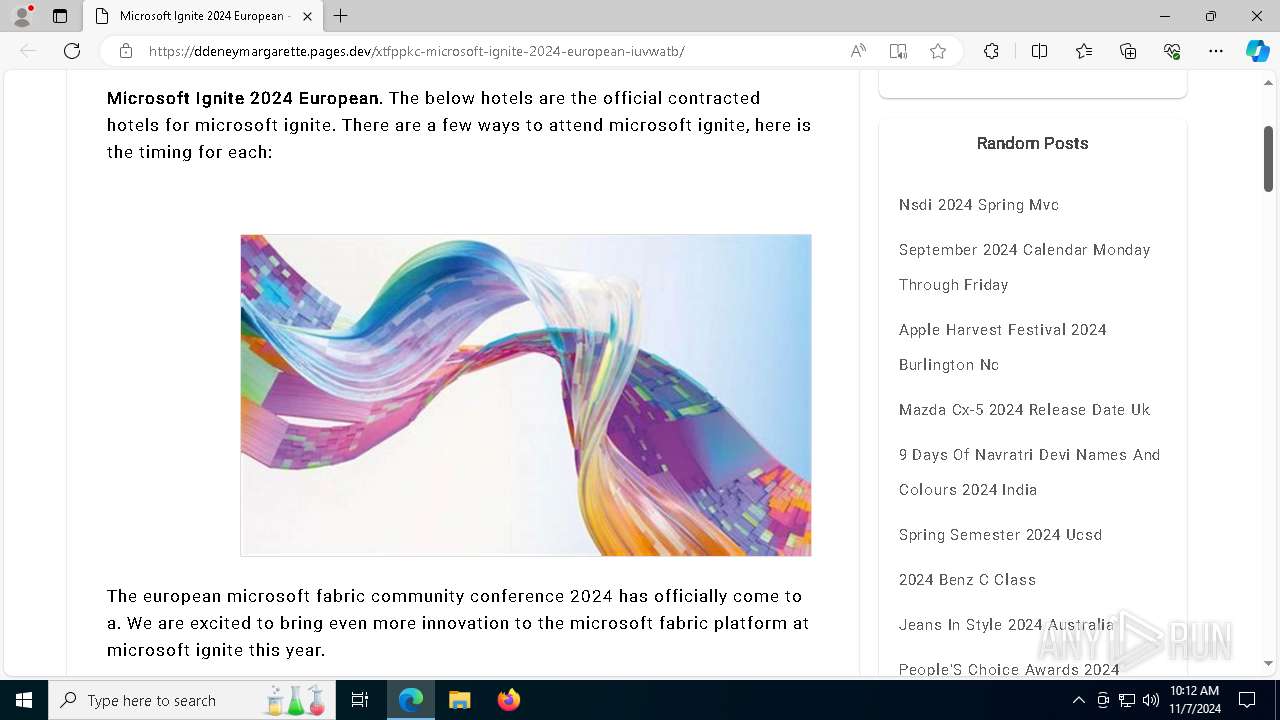The width and height of the screenshot is (1280, 720).
Task: Activate Read aloud icon
Action: tap(858, 51)
